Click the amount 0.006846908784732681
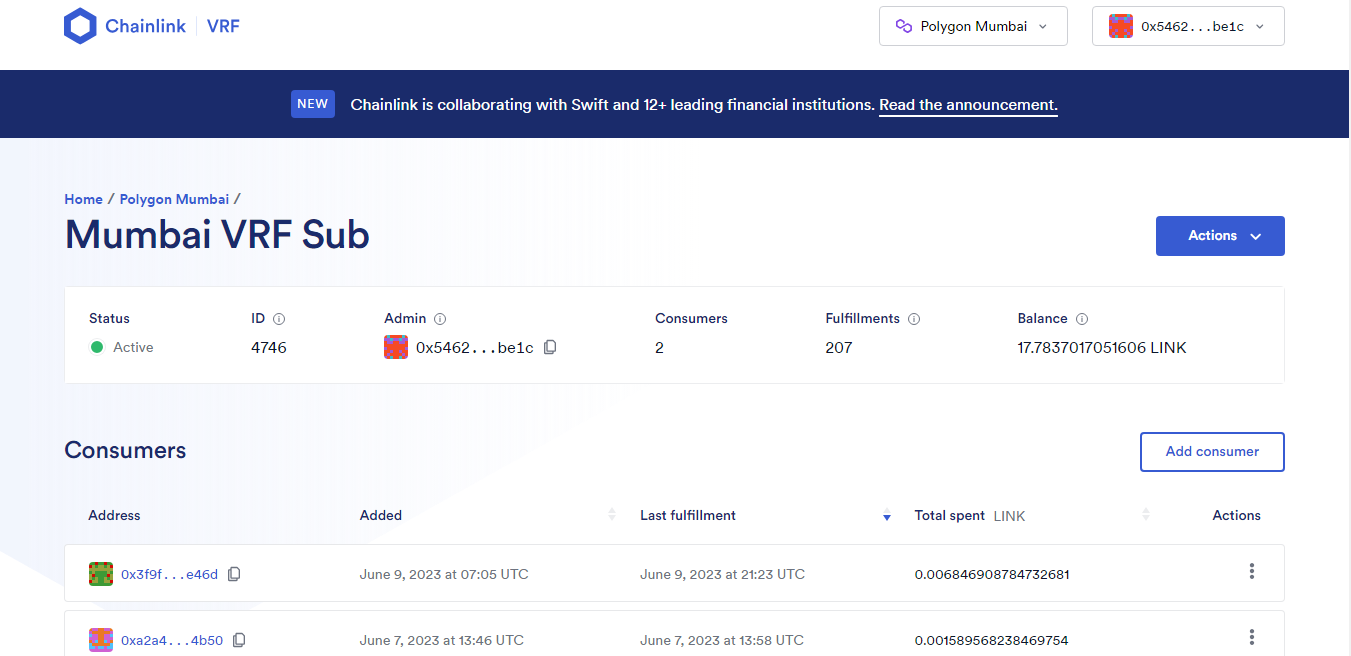Image resolution: width=1351 pixels, height=656 pixels. (992, 574)
